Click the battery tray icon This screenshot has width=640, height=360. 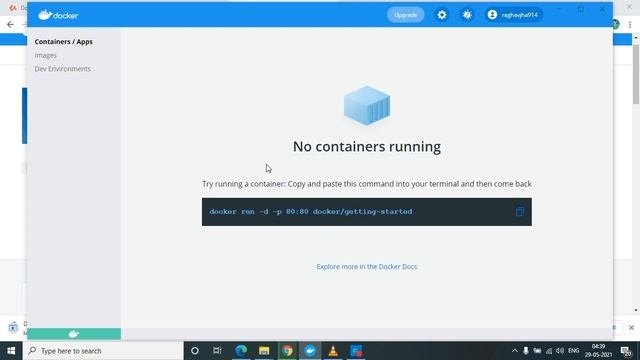pyautogui.click(x=537, y=351)
